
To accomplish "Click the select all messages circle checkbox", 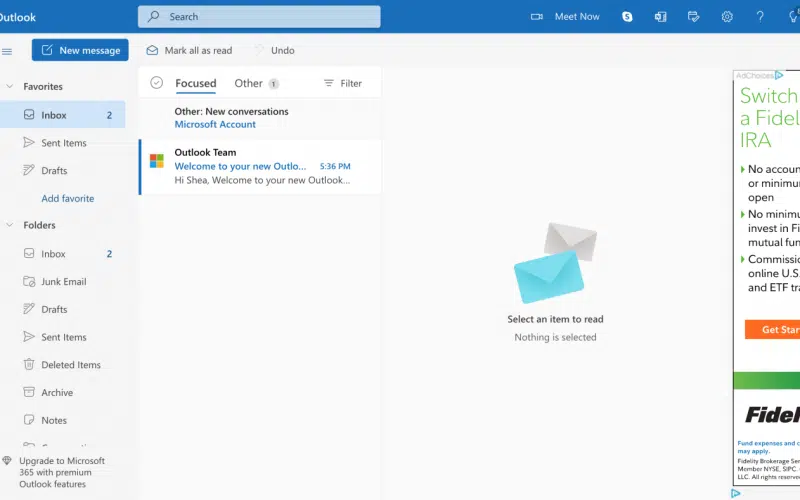I will pyautogui.click(x=156, y=83).
